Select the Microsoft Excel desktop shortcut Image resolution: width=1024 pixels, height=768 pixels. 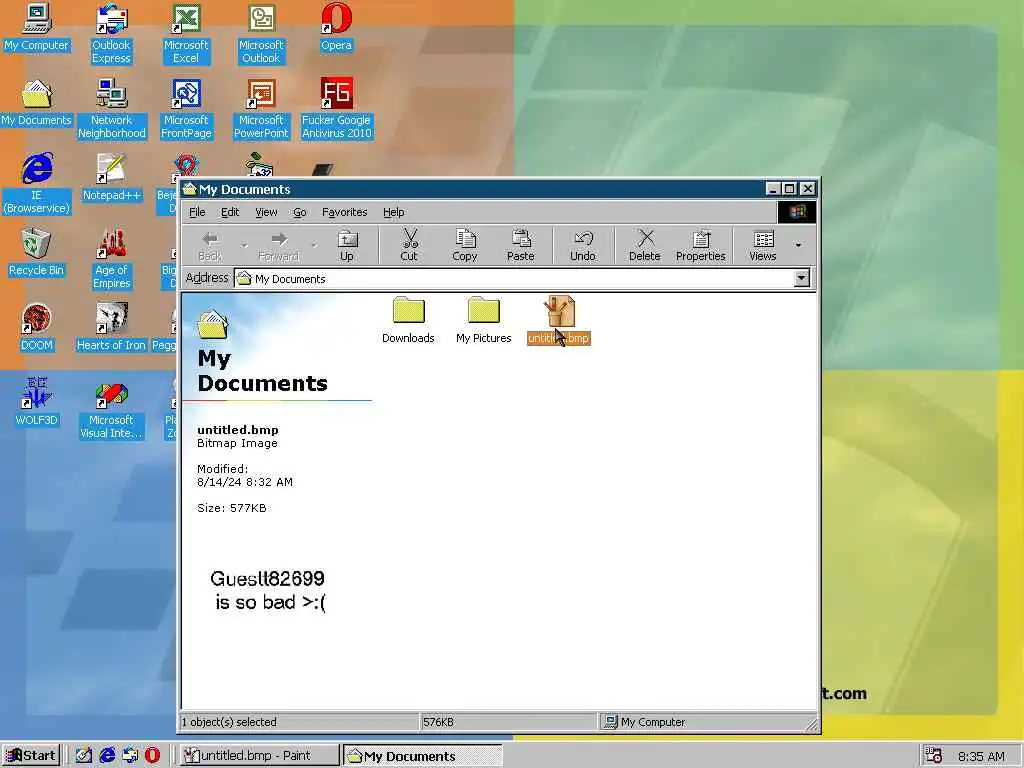[186, 34]
